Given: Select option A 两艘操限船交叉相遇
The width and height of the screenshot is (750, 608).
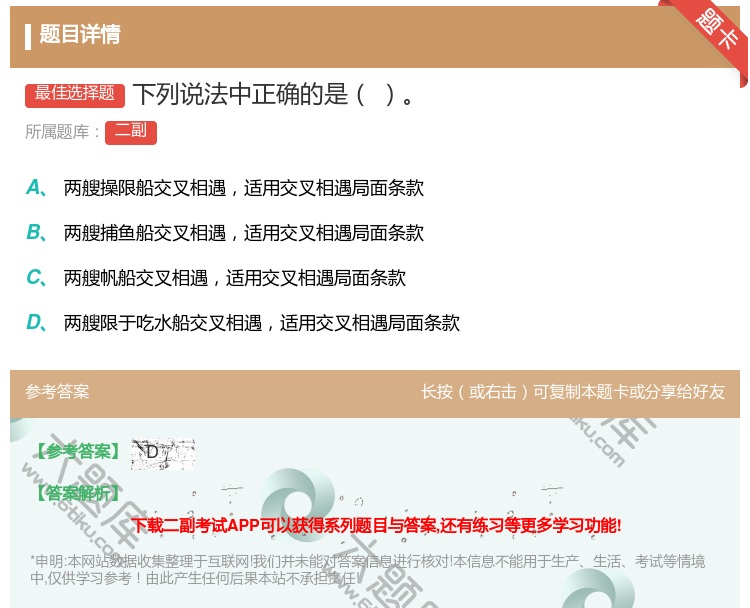Looking at the screenshot, I should pyautogui.click(x=243, y=188).
